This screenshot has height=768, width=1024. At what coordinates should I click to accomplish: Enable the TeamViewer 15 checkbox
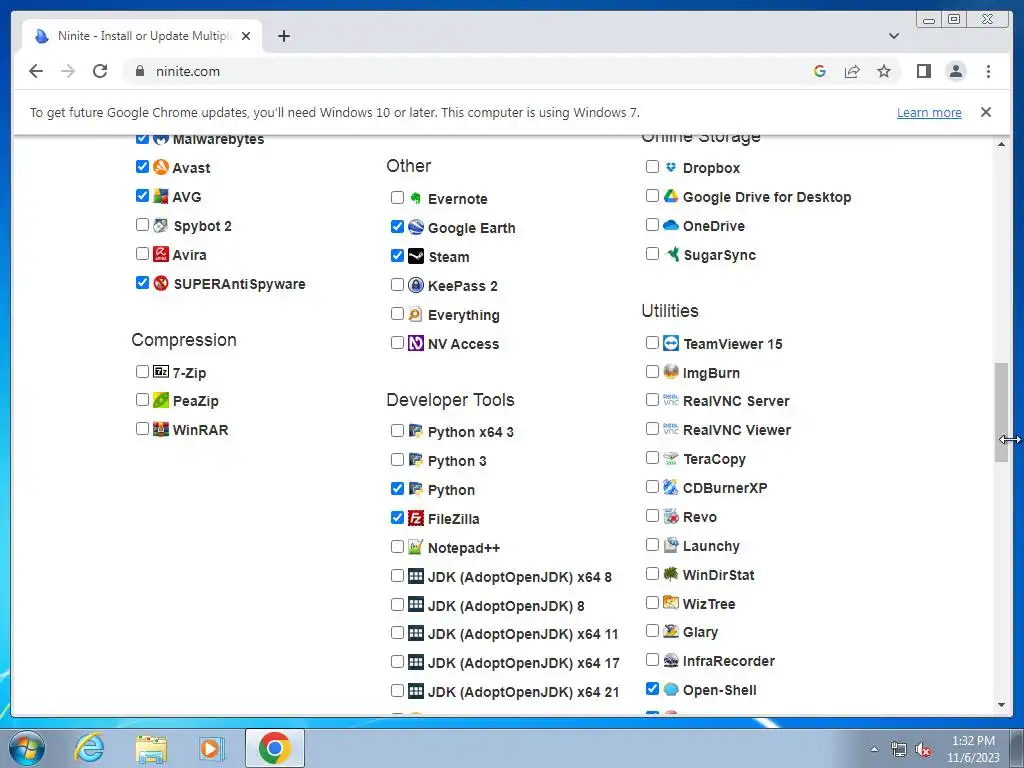(x=652, y=342)
